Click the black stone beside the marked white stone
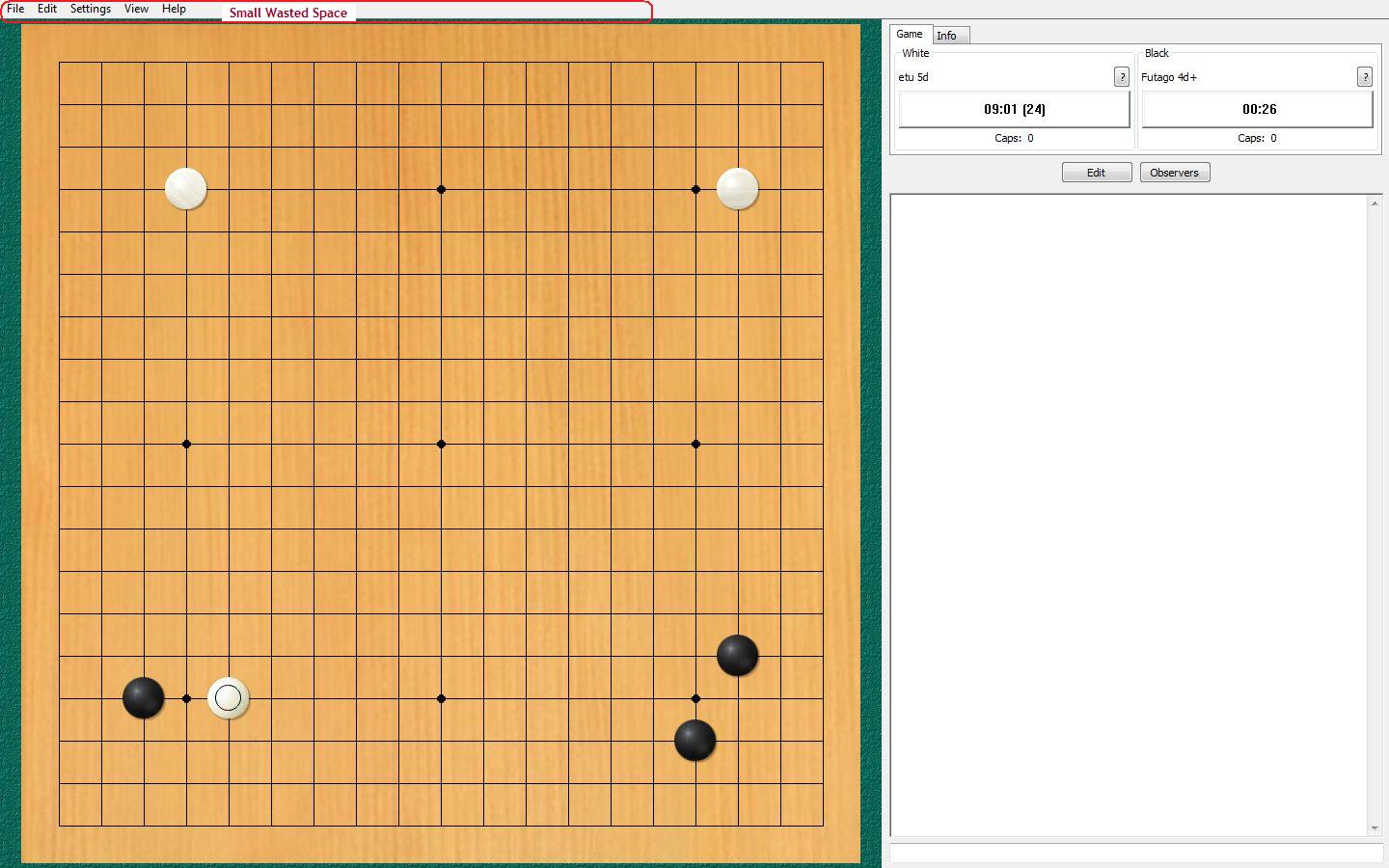1389x868 pixels. tap(144, 698)
